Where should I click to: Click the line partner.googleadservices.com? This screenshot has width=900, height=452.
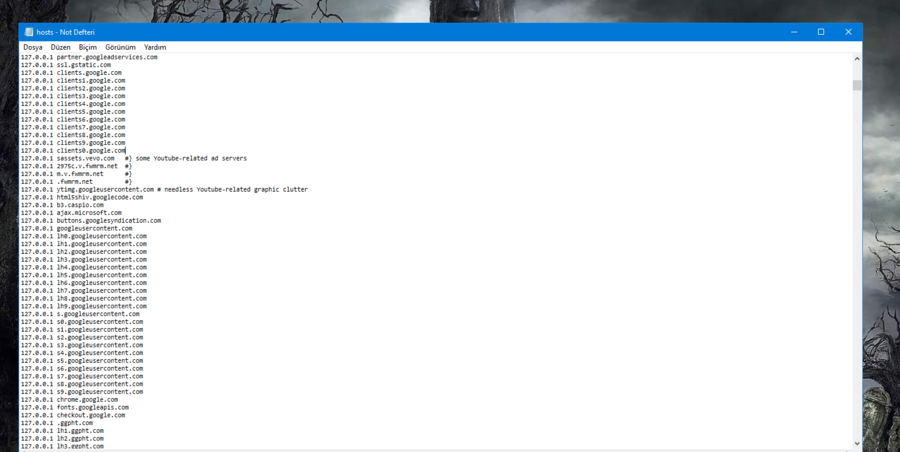[x=89, y=57]
